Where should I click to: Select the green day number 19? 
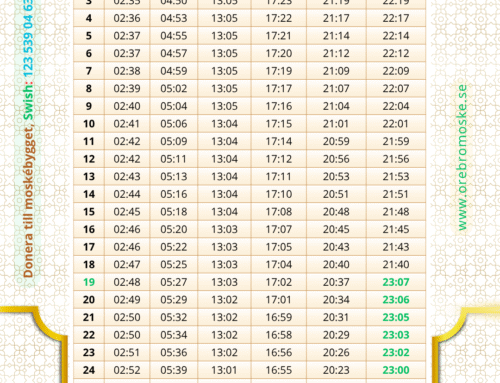89,282
